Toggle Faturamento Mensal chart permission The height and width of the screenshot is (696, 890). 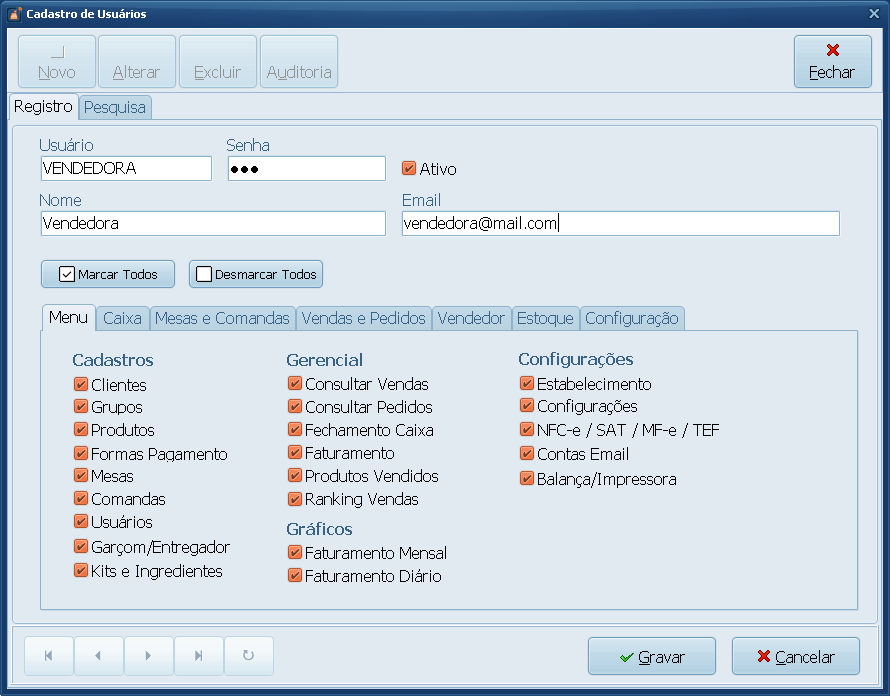pos(295,553)
